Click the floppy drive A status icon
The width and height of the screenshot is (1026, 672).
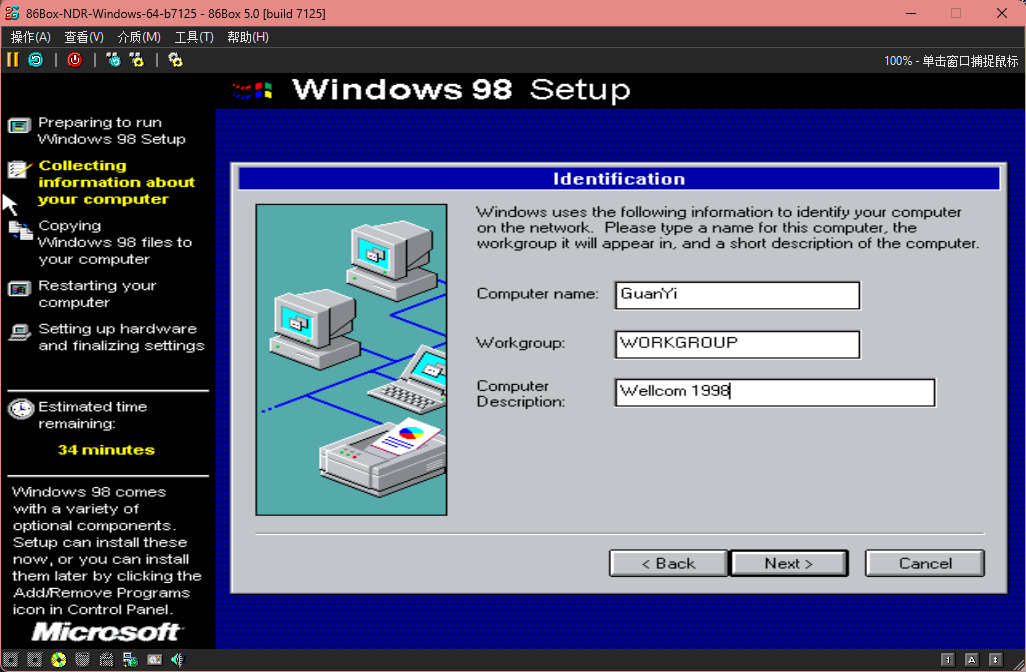click(x=10, y=660)
